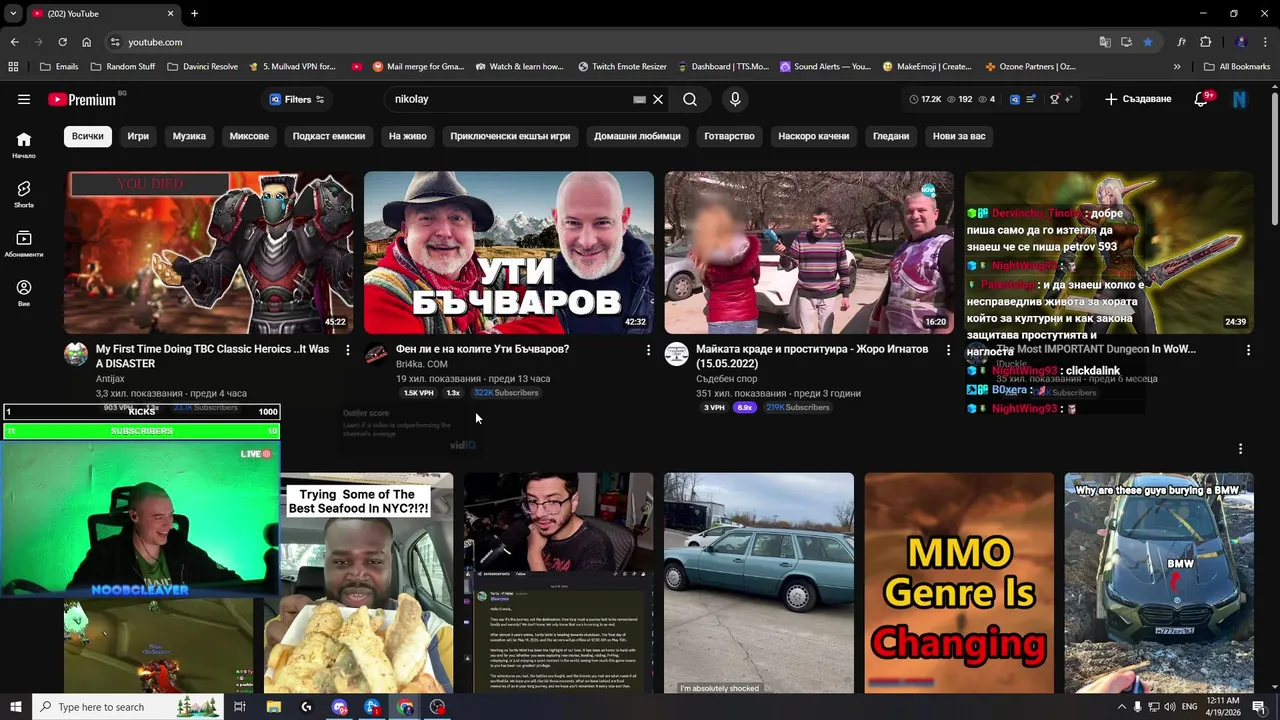Clear the search text with the X
The width and height of the screenshot is (1280, 720).
658,99
